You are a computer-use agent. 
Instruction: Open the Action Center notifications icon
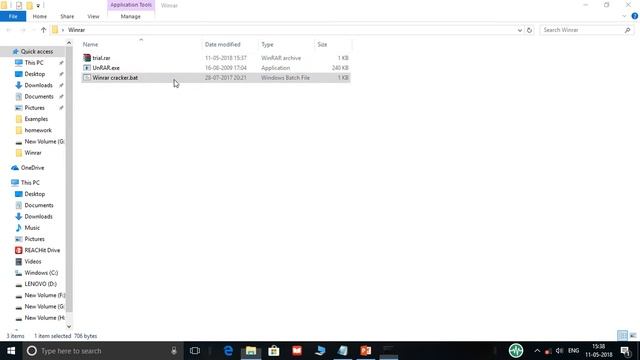pyautogui.click(x=626, y=351)
